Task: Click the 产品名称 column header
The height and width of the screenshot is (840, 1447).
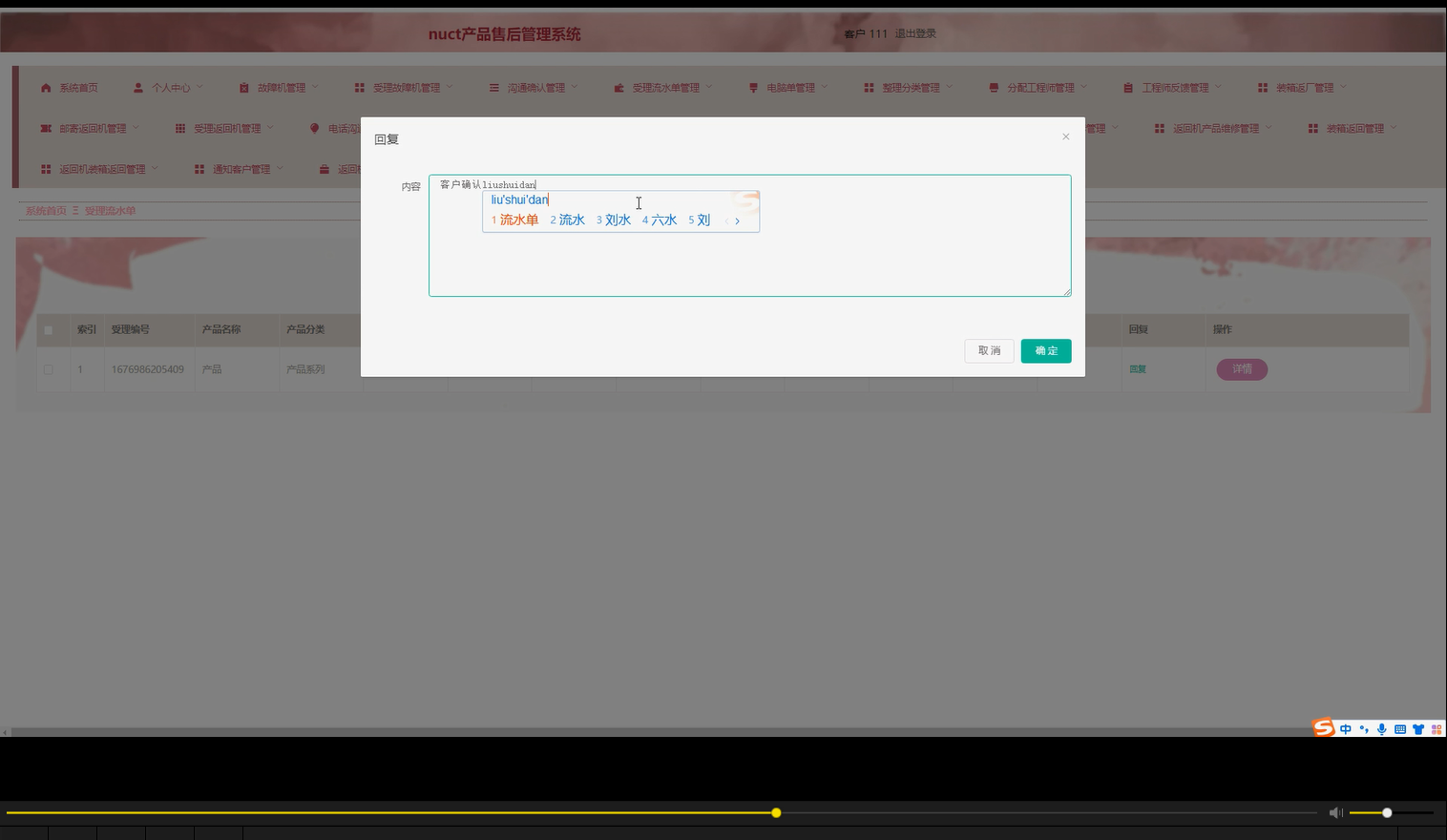Action: [x=221, y=329]
